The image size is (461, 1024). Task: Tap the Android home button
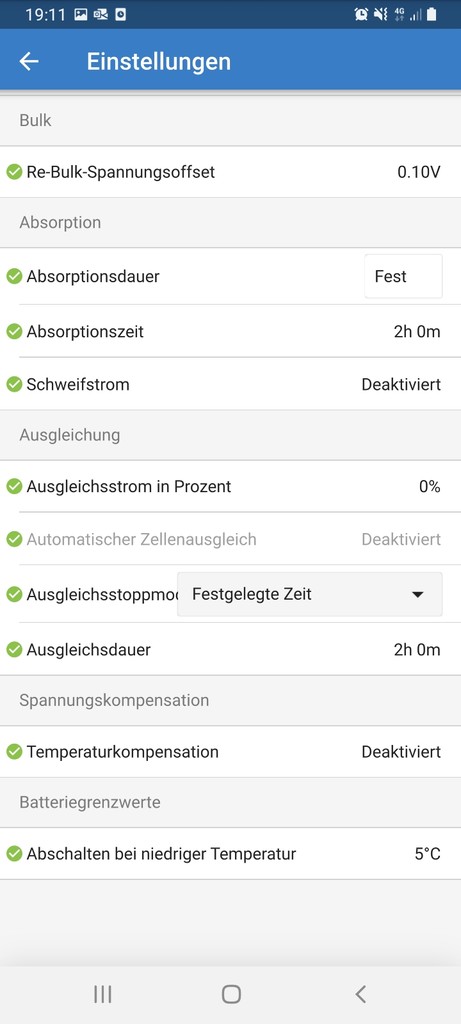[231, 995]
